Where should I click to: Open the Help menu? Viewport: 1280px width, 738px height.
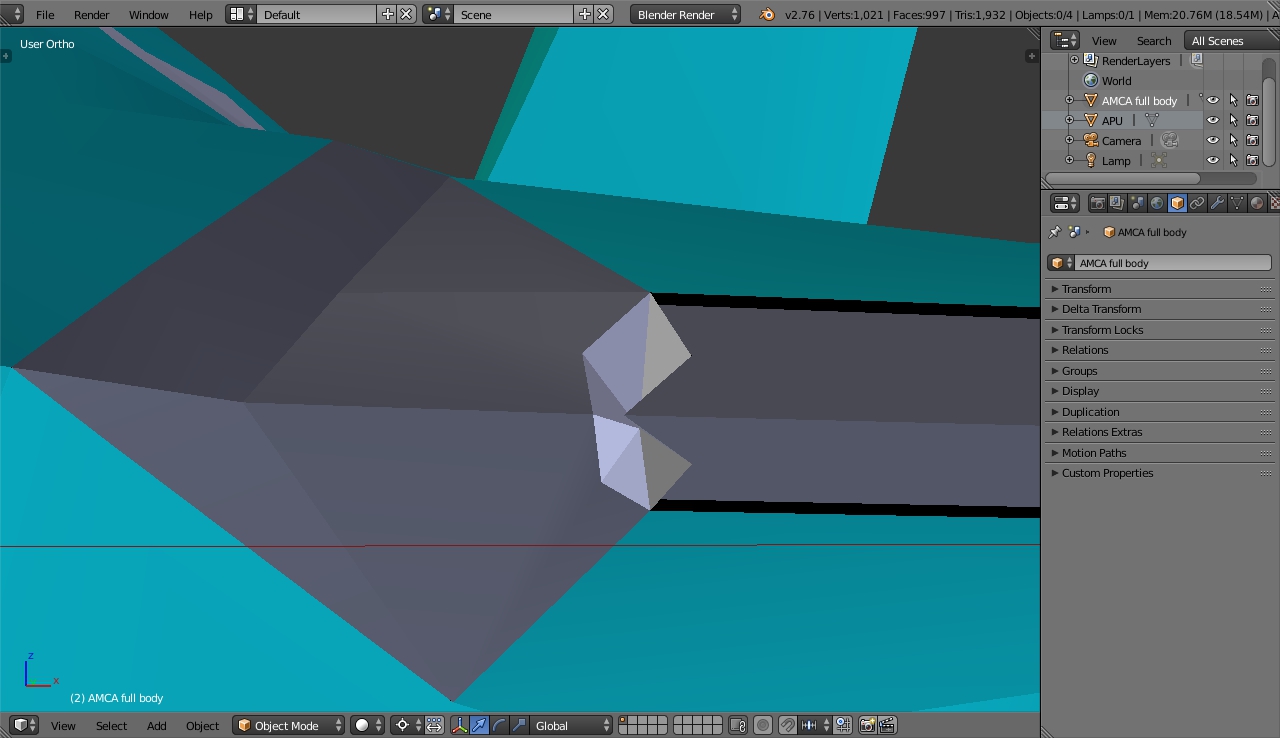click(x=201, y=15)
